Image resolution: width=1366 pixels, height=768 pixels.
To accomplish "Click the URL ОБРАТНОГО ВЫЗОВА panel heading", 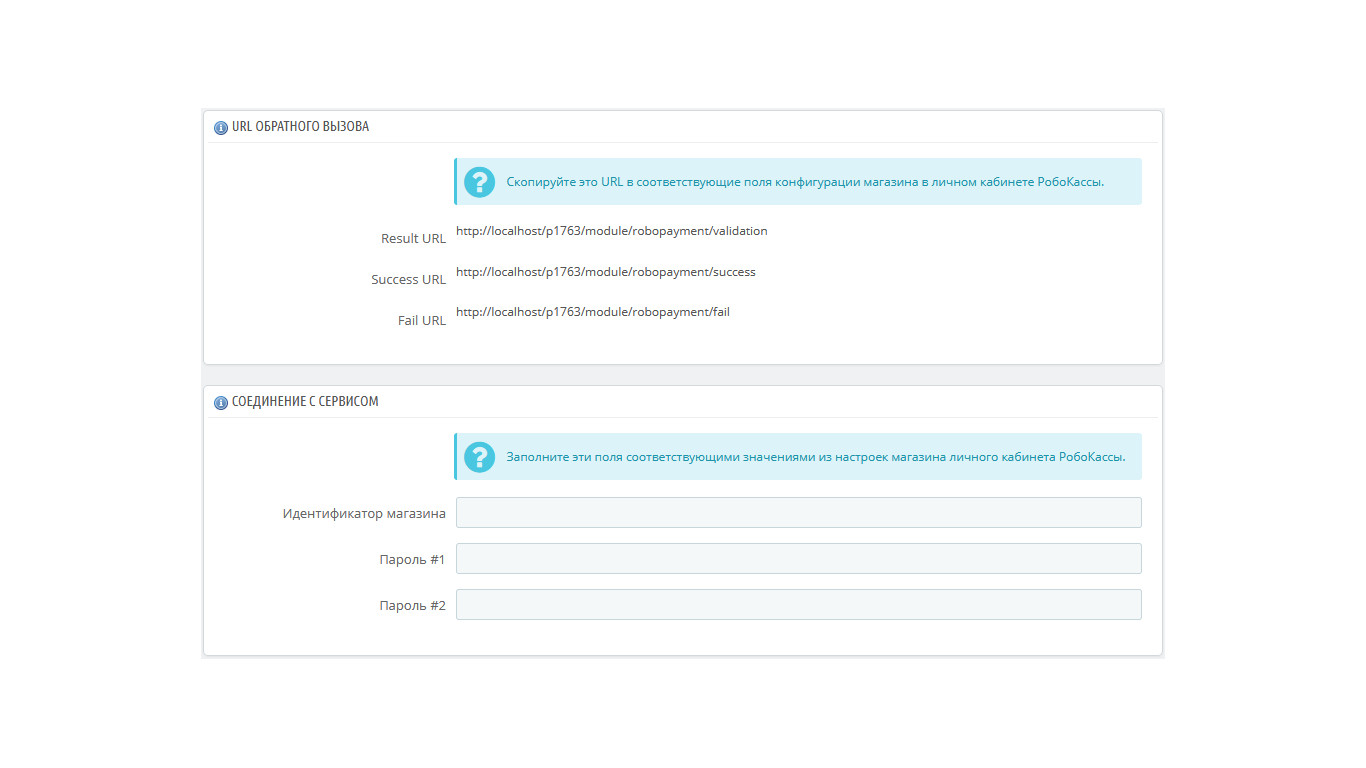I will [x=300, y=127].
